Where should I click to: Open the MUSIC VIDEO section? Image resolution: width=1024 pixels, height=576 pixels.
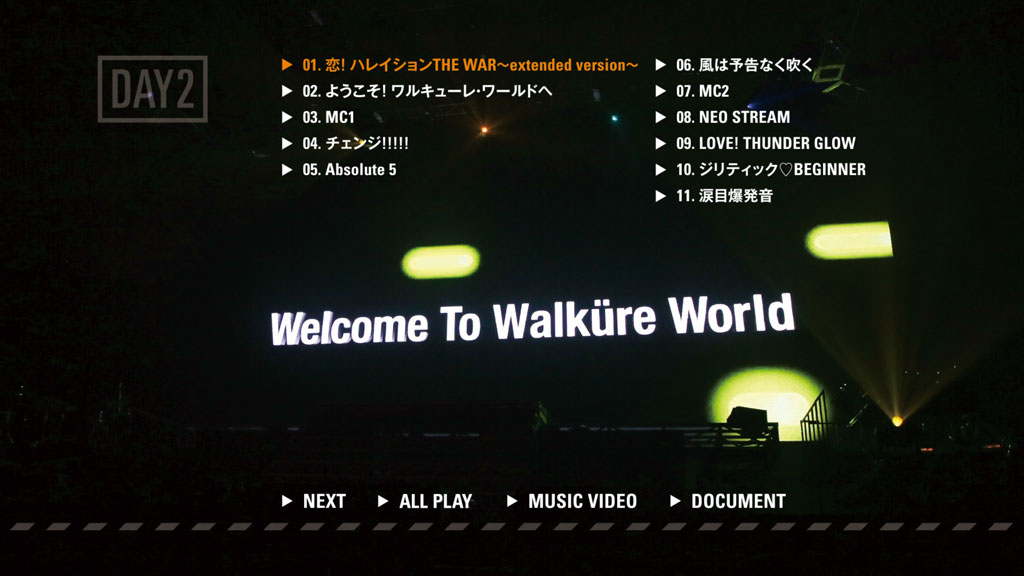tap(582, 501)
